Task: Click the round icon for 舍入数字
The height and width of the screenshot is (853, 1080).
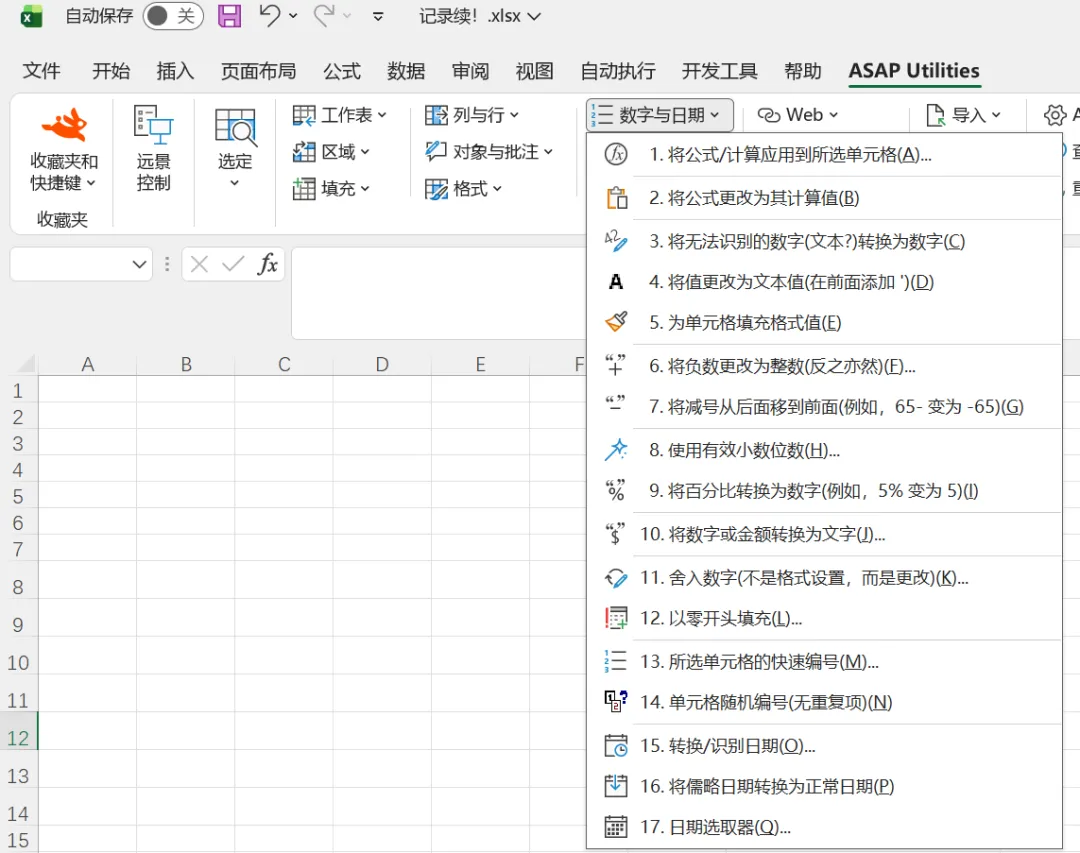Action: click(x=615, y=577)
